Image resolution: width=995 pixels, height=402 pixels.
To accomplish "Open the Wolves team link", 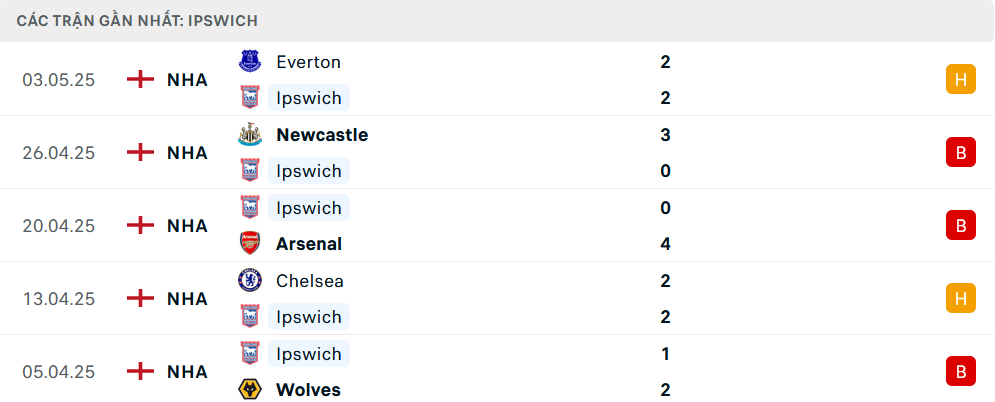I will (x=308, y=390).
